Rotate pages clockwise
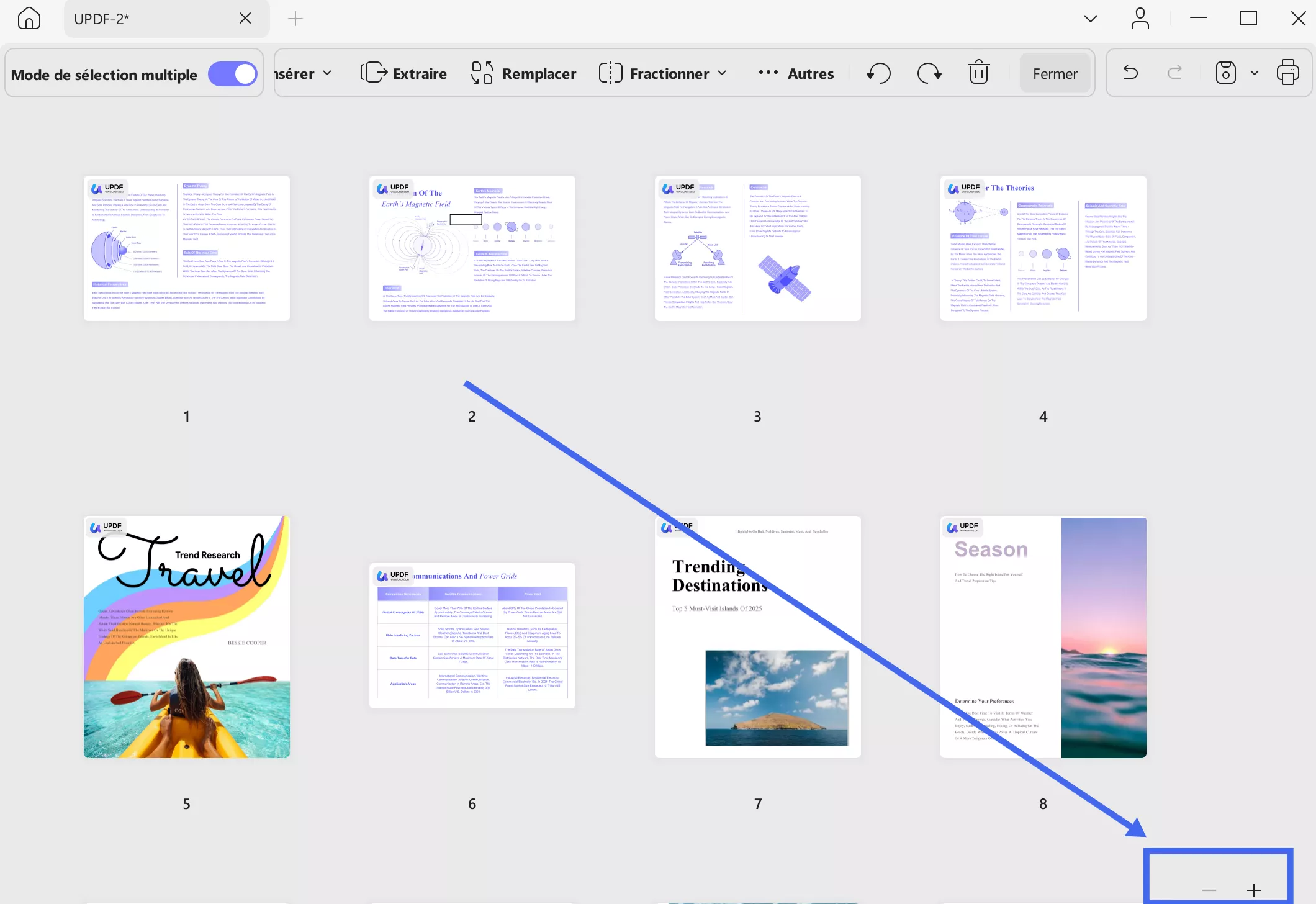Screen dimensions: 1316x904 [x=929, y=73]
